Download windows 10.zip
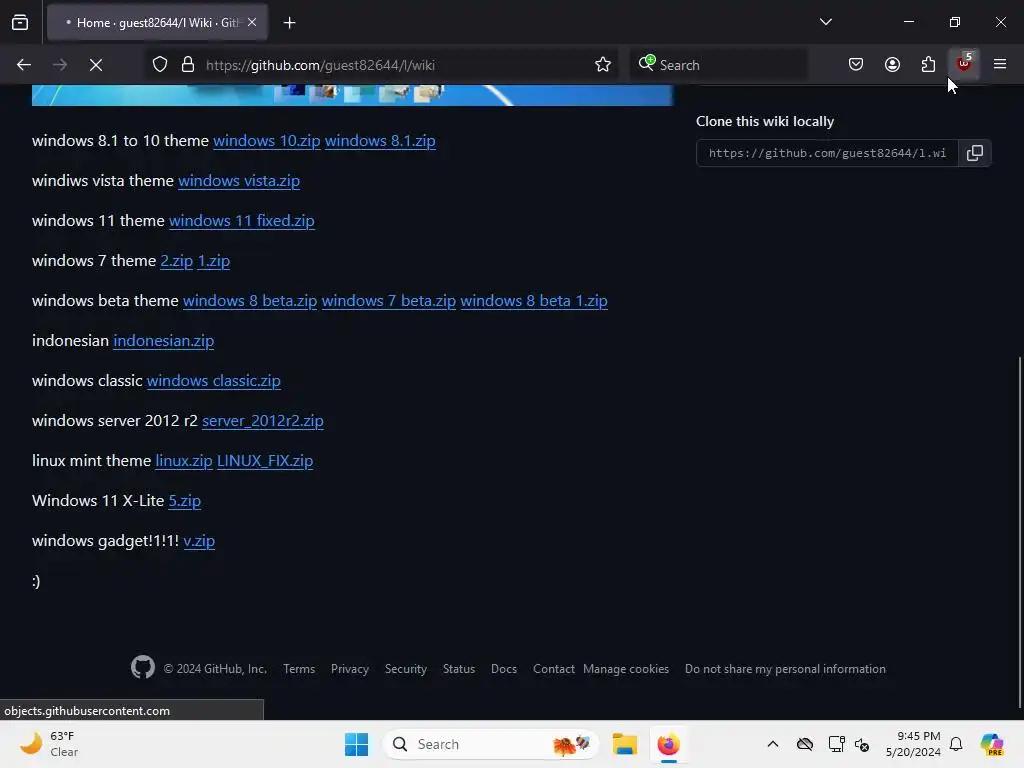This screenshot has height=768, width=1024. [x=266, y=141]
